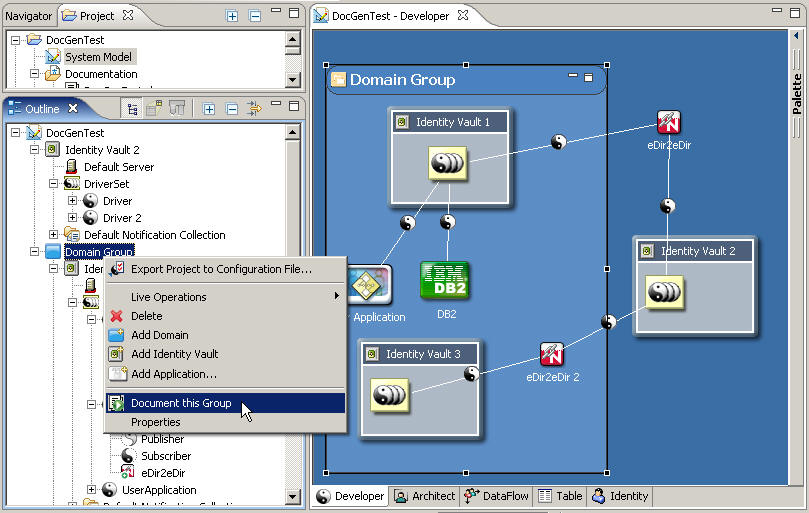Expand Driver 2 node in Outline
This screenshot has width=809, height=513.
point(73,218)
